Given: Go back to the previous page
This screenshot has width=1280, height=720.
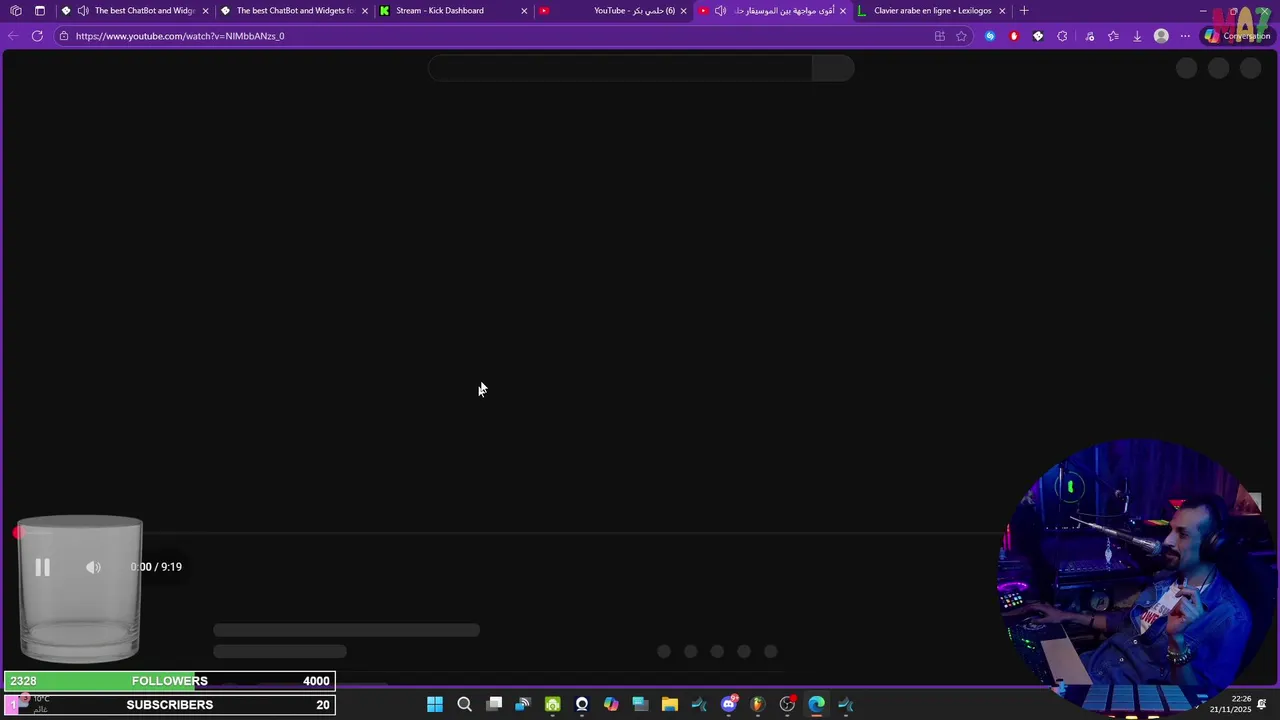Looking at the screenshot, I should [x=13, y=36].
